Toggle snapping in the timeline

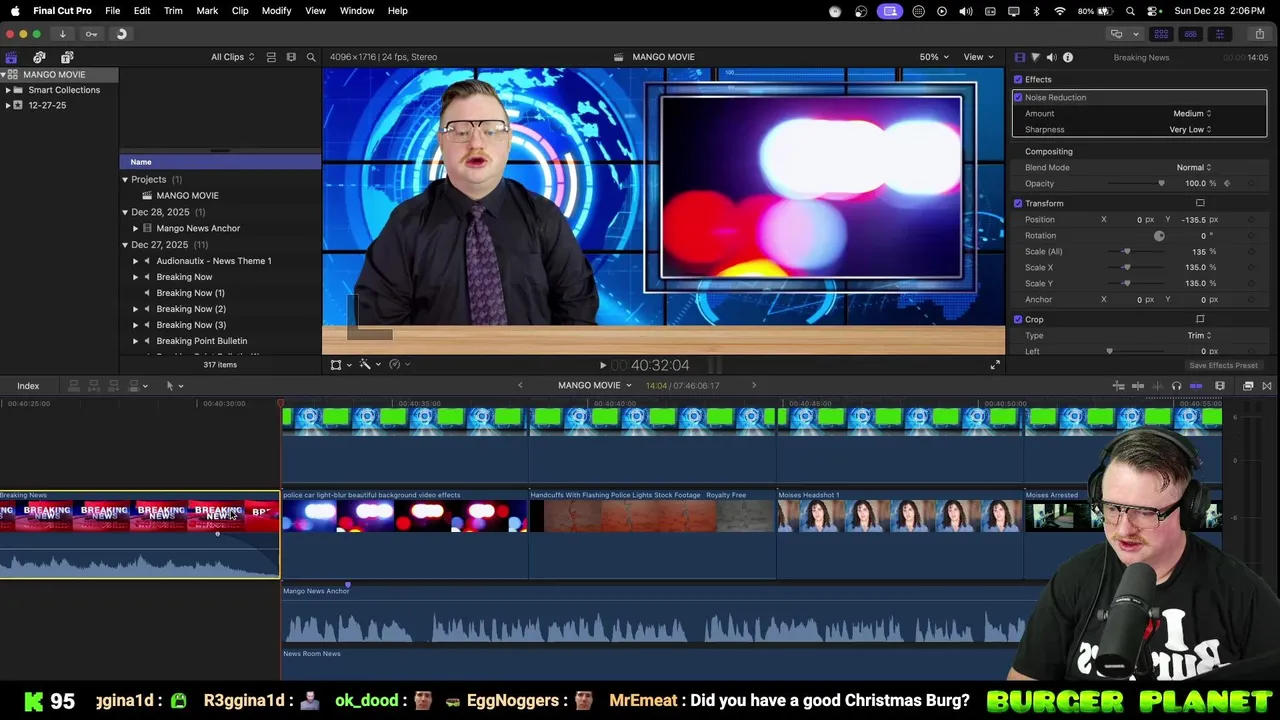coord(1196,386)
